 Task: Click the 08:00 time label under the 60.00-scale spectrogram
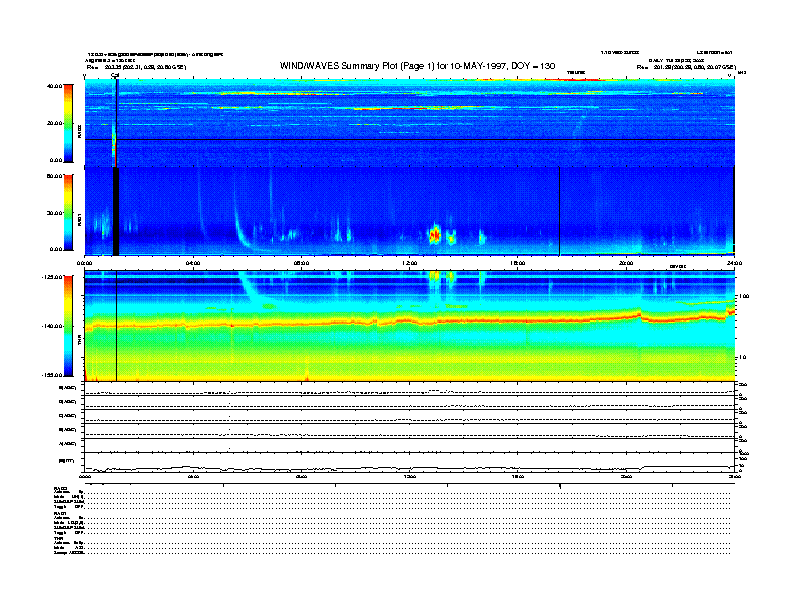pos(301,263)
